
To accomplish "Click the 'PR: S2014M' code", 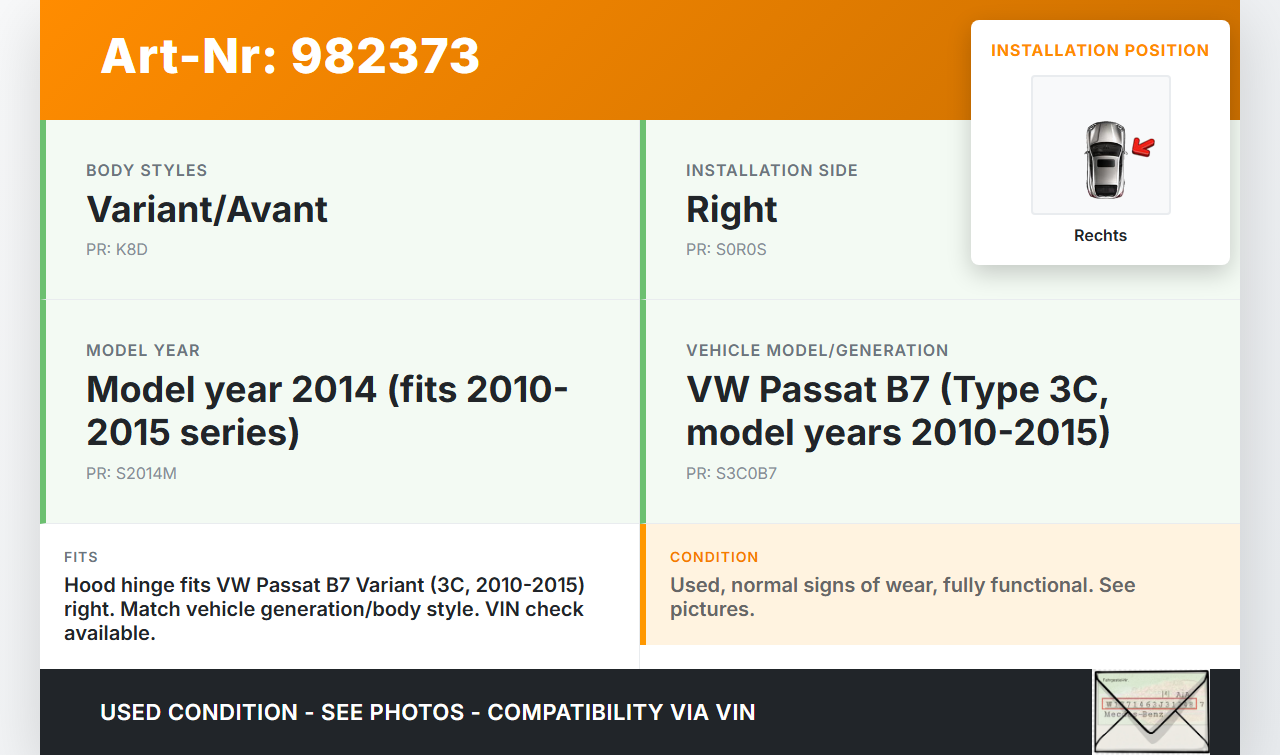I will pos(131,473).
